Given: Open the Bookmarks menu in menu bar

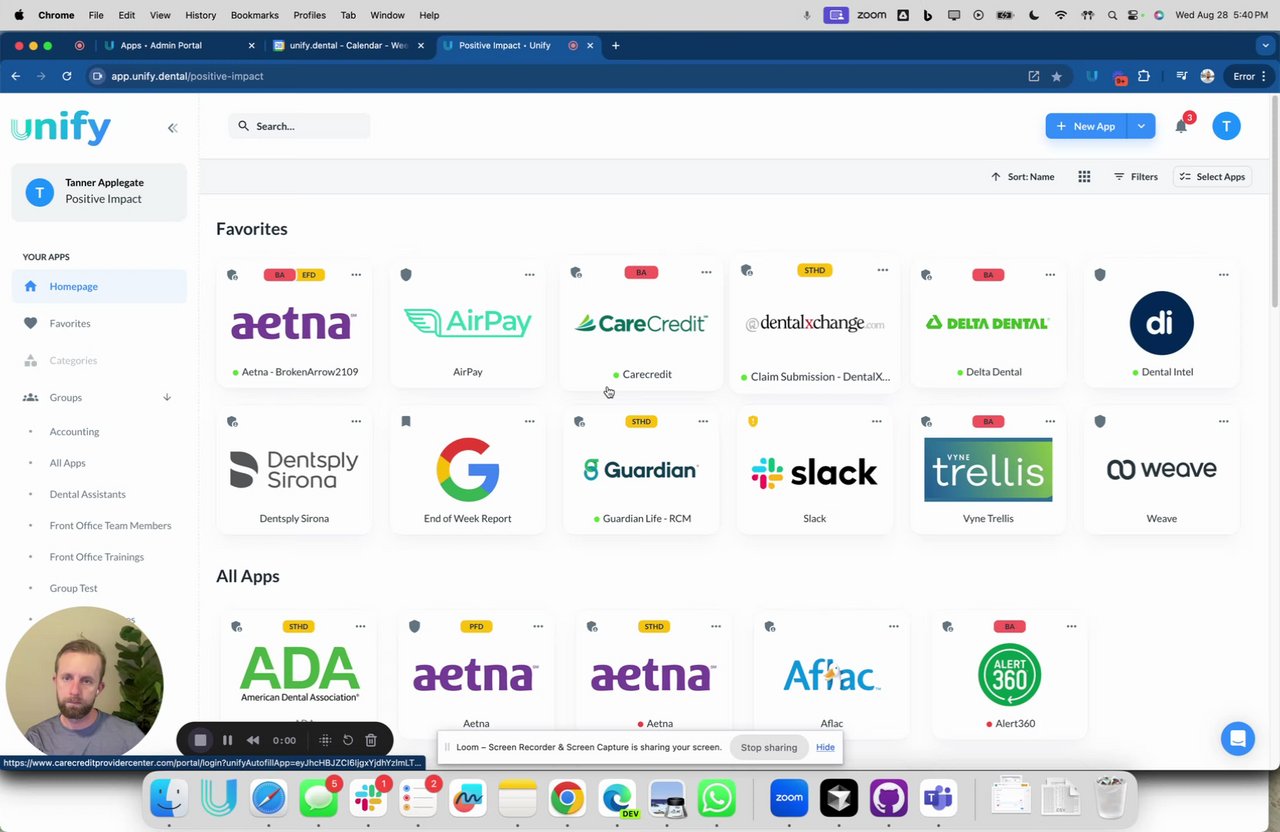Looking at the screenshot, I should (x=254, y=15).
